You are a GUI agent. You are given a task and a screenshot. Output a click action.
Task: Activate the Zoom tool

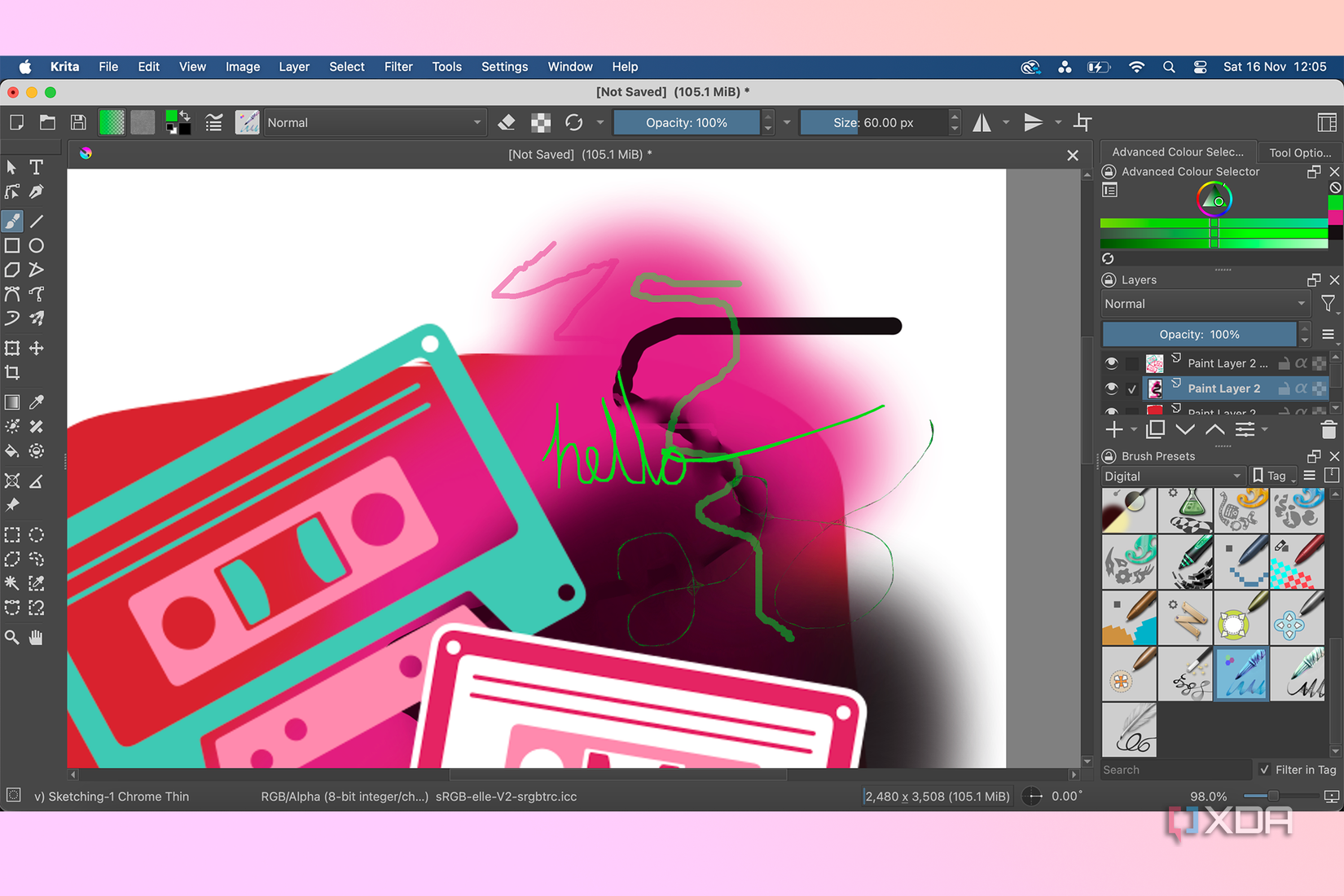(x=12, y=637)
